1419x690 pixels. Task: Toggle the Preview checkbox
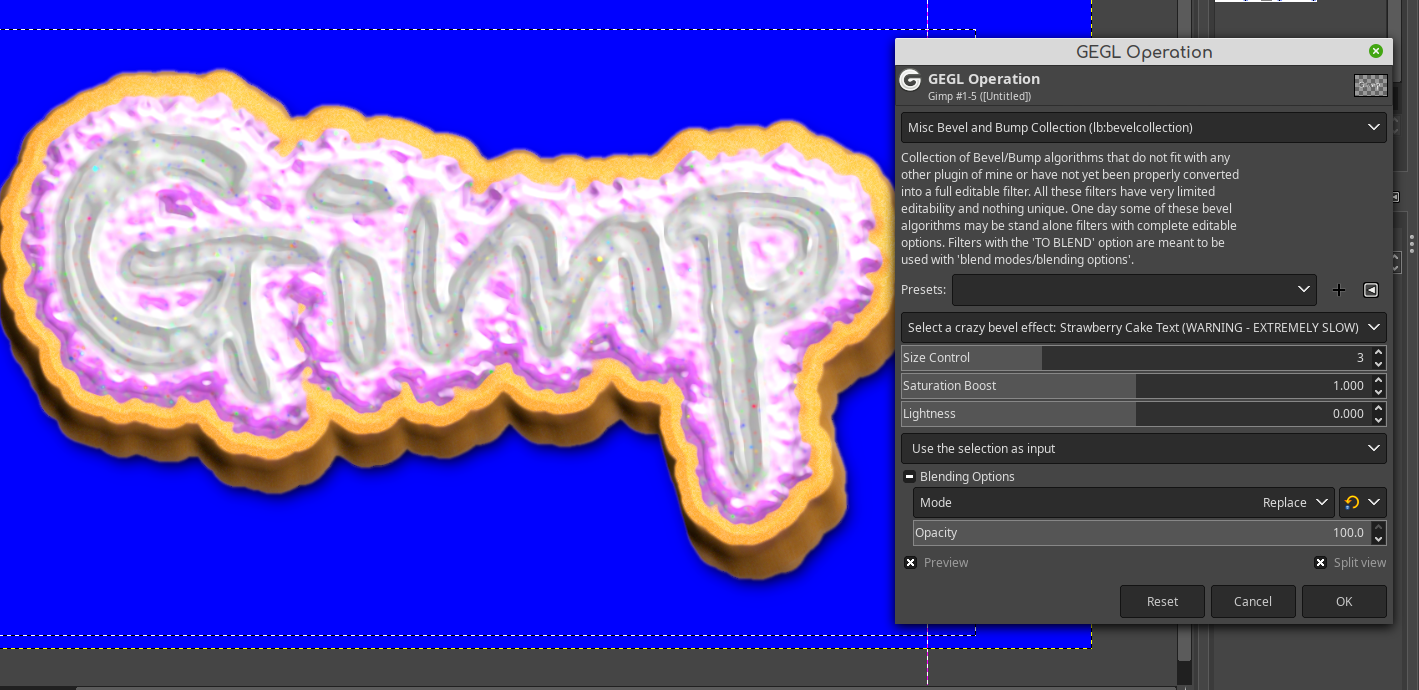[910, 563]
